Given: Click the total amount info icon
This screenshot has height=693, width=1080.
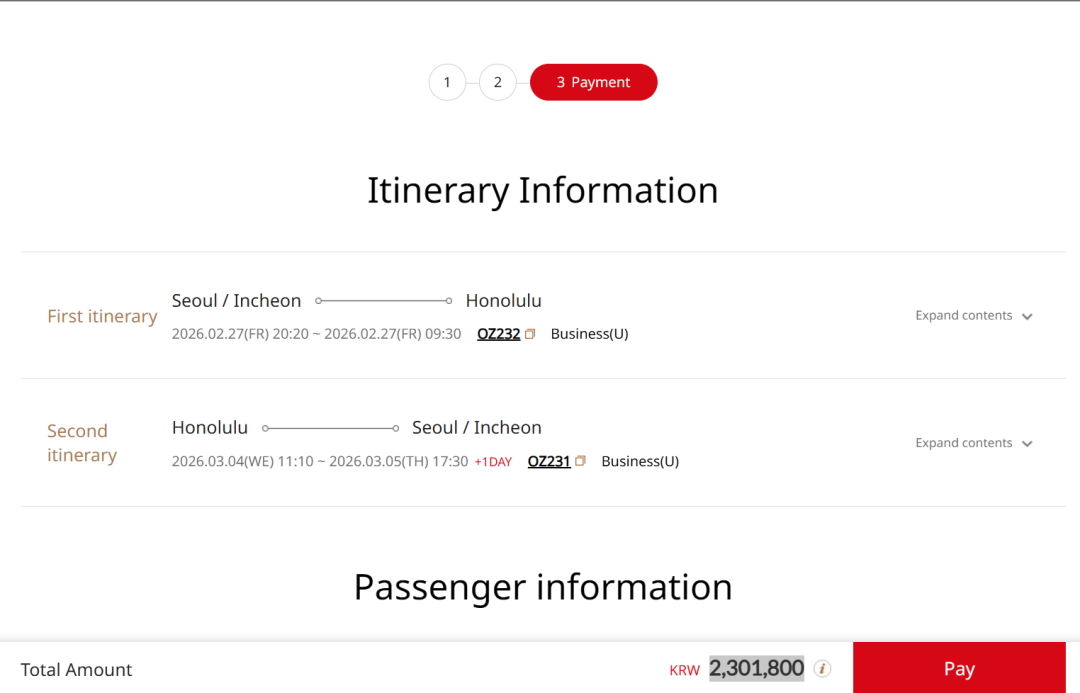Looking at the screenshot, I should pyautogui.click(x=822, y=669).
